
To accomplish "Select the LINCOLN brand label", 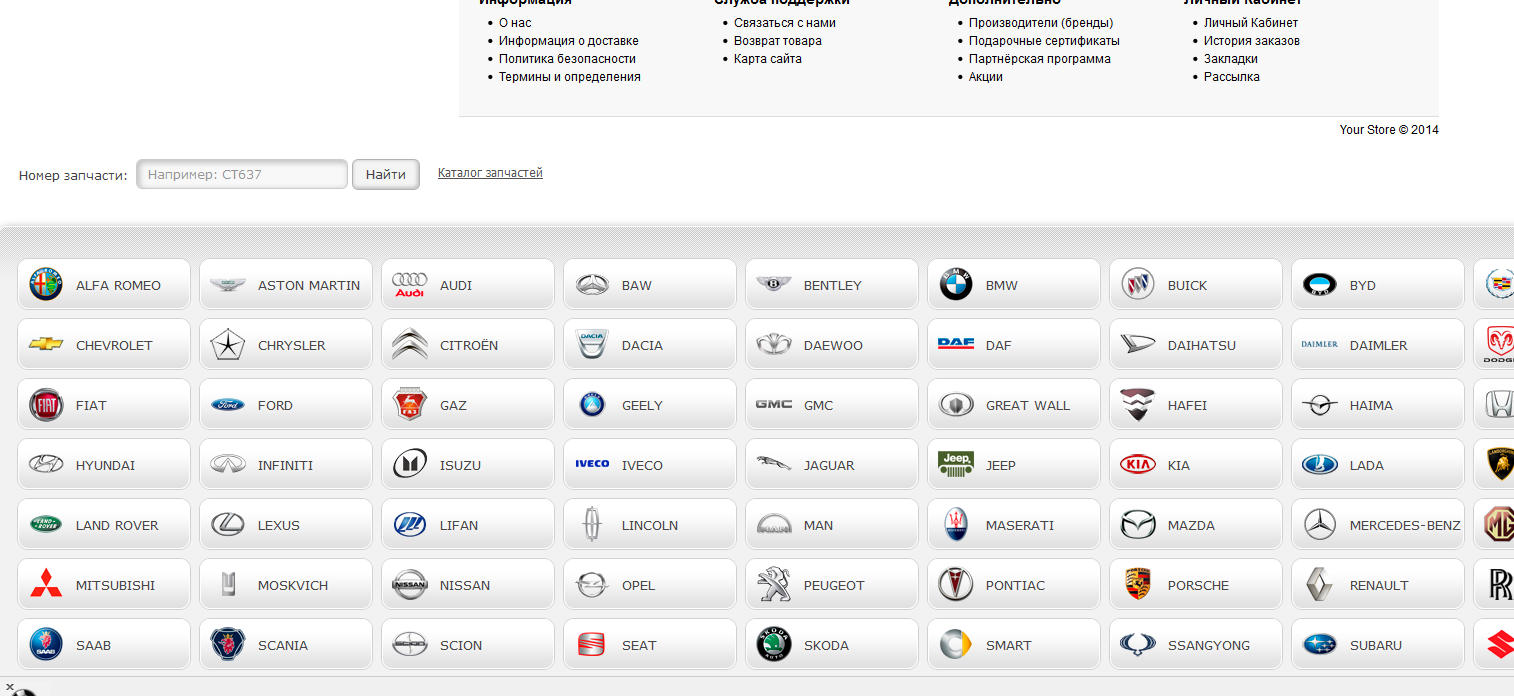I will [650, 525].
